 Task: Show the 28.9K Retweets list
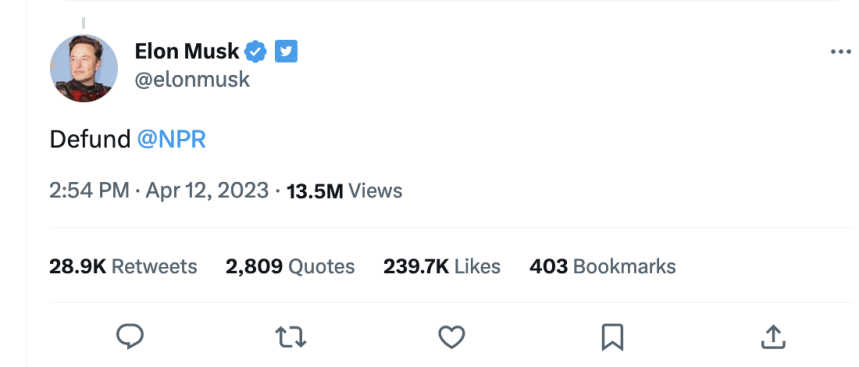(123, 266)
